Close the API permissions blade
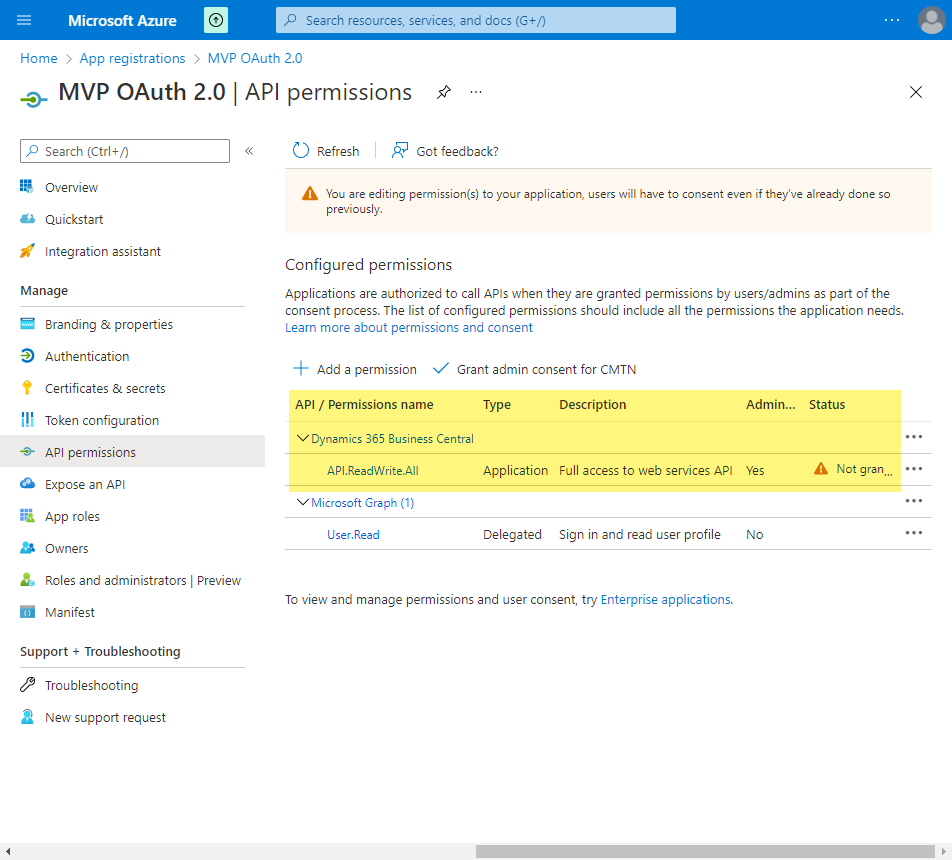The width and height of the screenshot is (952, 860). click(x=916, y=92)
